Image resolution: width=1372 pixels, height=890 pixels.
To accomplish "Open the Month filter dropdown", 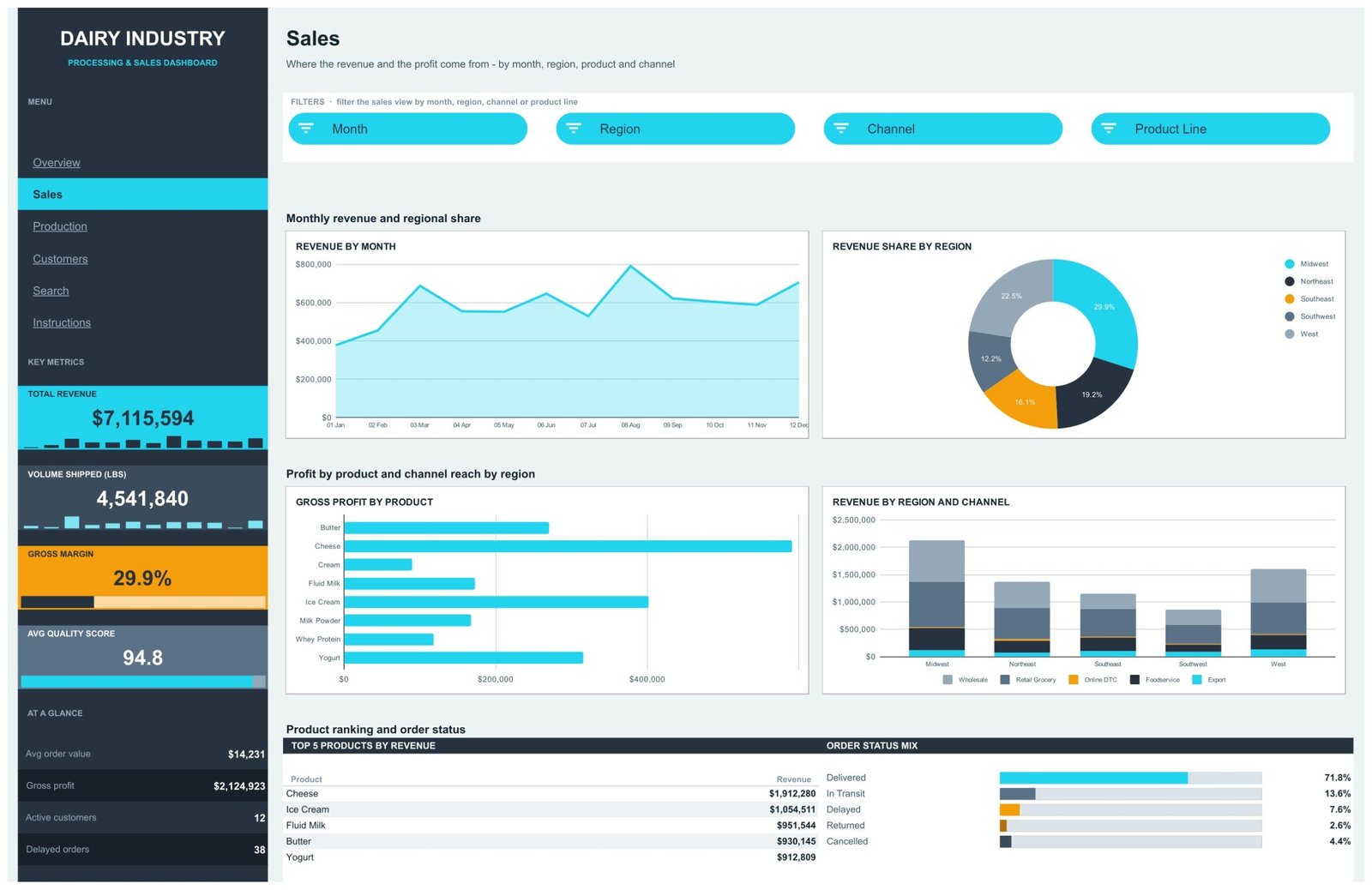I will [408, 129].
